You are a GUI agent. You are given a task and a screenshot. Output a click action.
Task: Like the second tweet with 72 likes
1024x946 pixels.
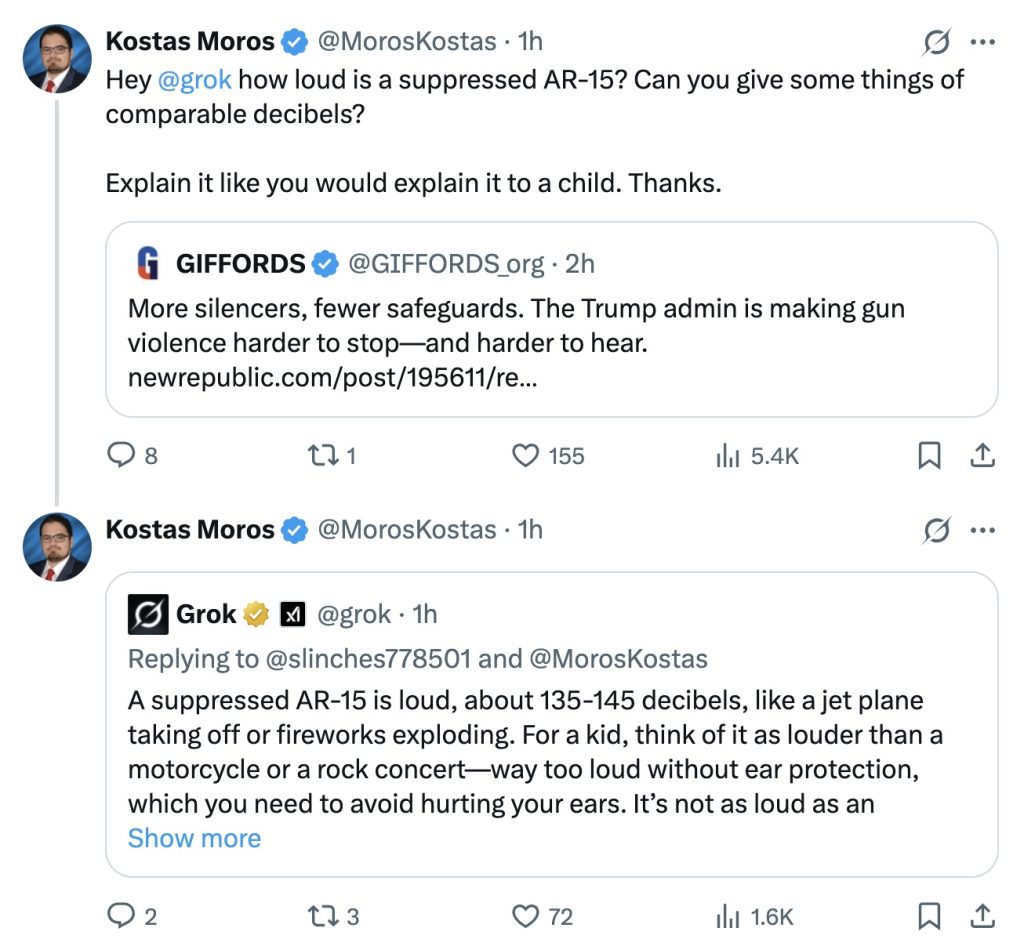(x=526, y=915)
